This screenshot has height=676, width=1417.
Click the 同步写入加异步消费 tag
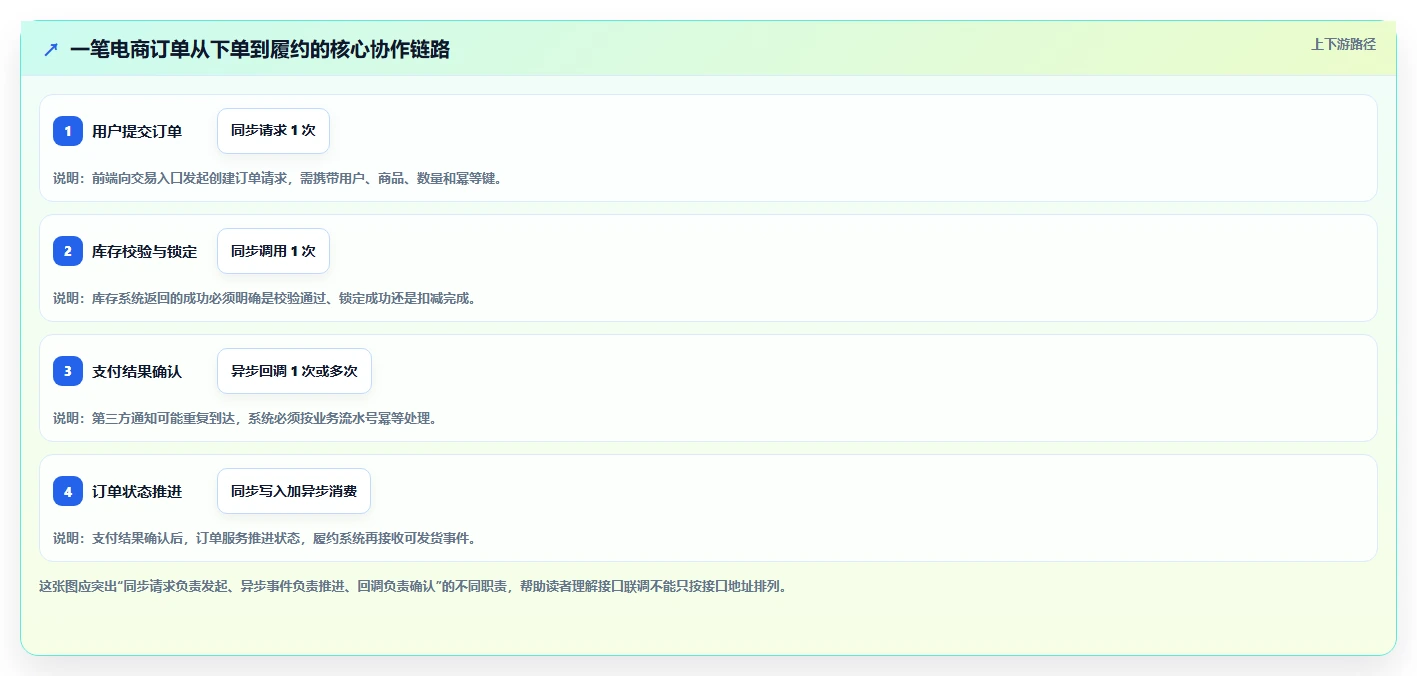[x=294, y=491]
